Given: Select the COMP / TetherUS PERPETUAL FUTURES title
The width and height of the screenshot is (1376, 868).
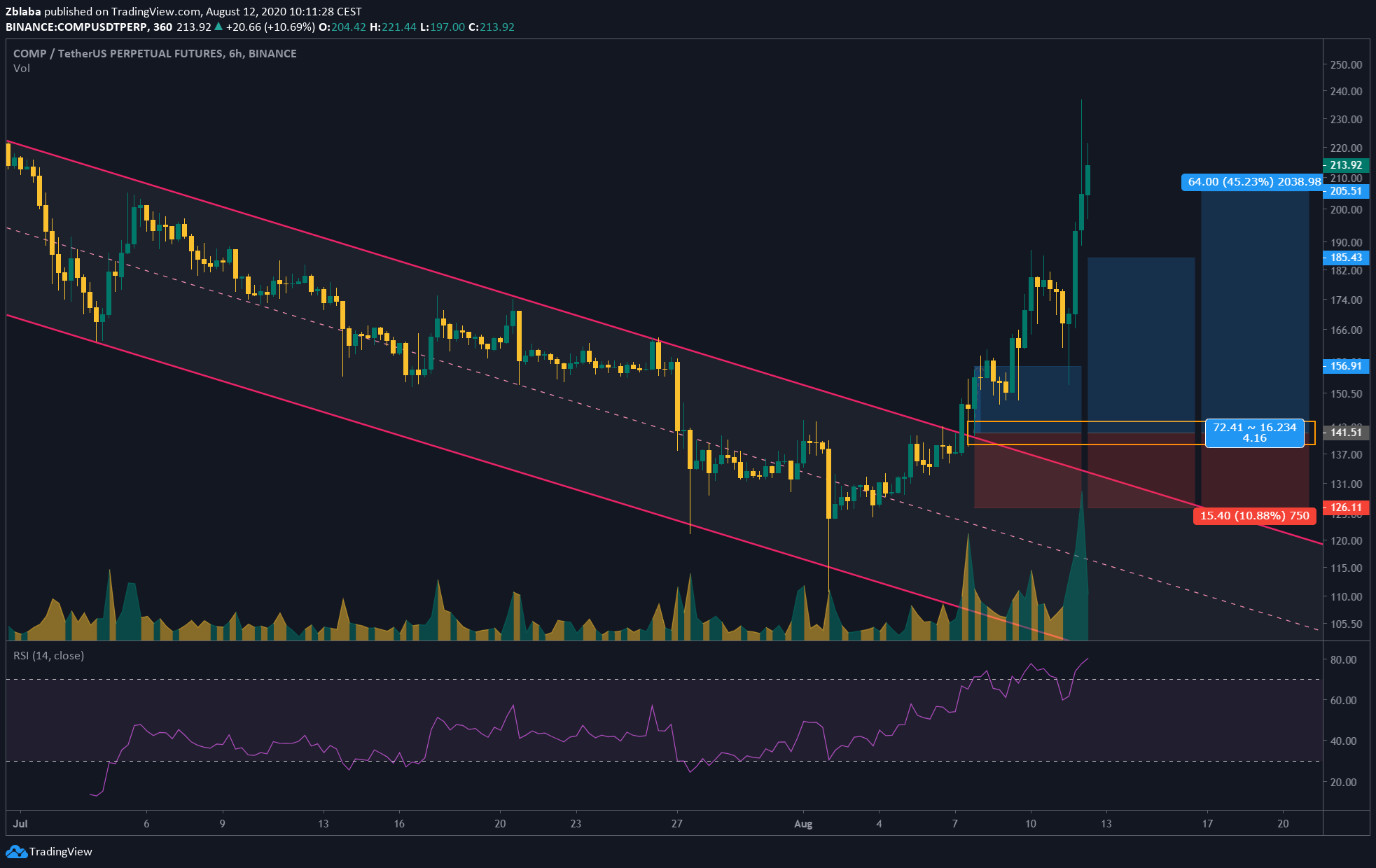Looking at the screenshot, I should pos(155,53).
